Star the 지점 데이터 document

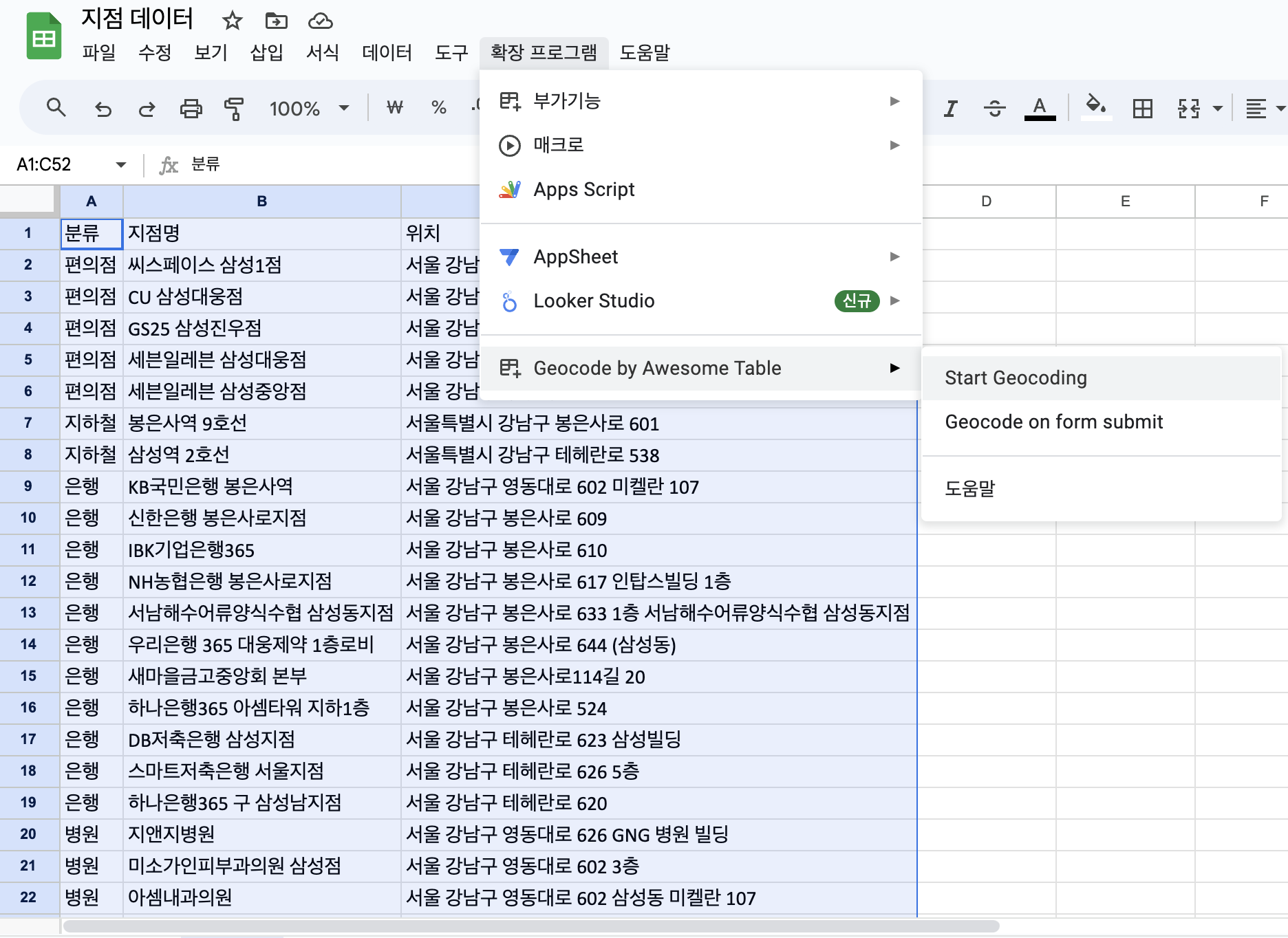233,21
